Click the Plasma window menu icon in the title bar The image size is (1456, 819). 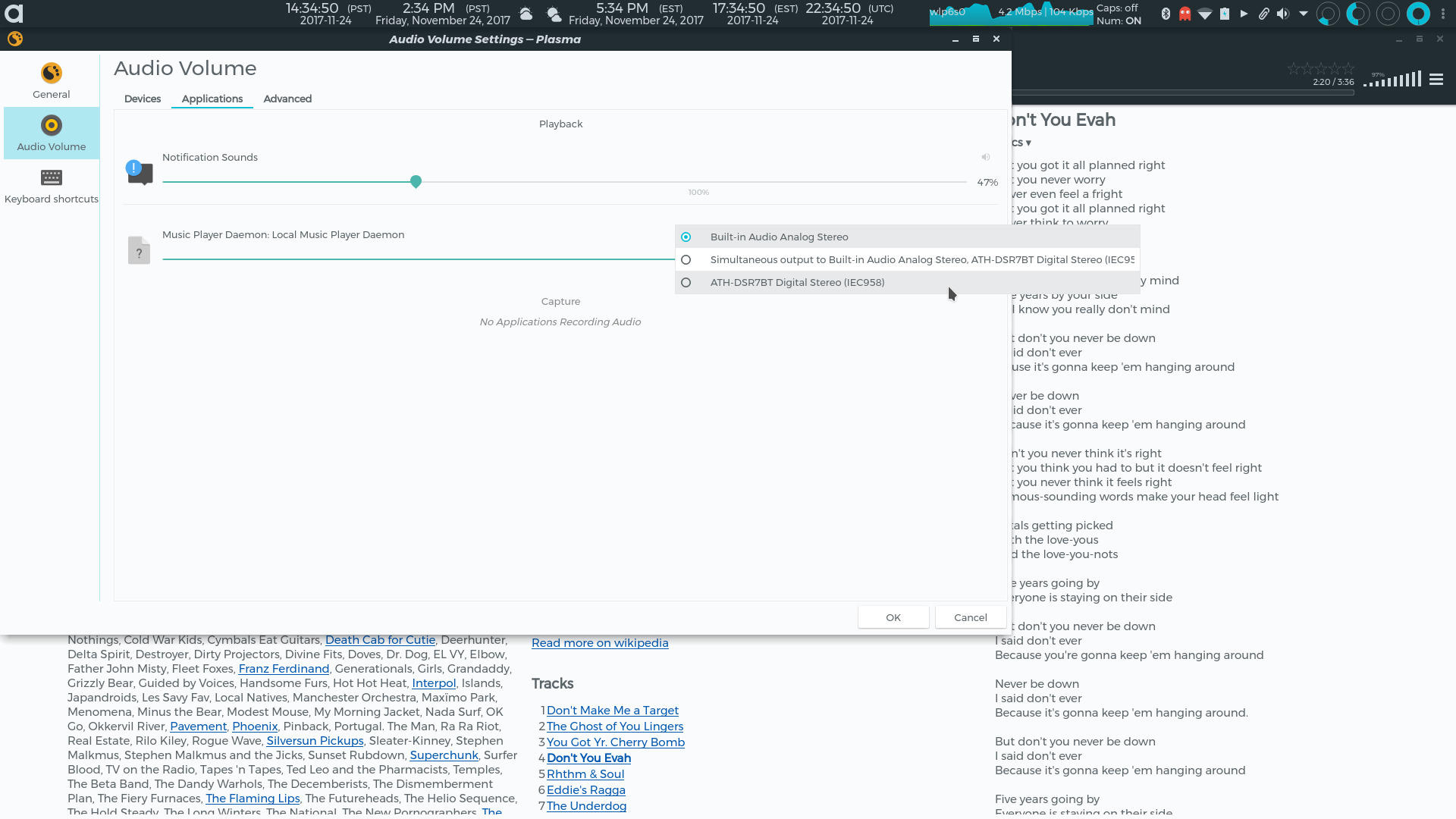14,39
